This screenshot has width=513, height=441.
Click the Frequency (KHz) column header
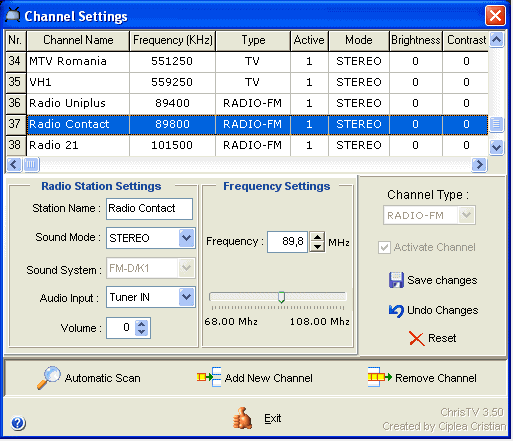pyautogui.click(x=173, y=41)
